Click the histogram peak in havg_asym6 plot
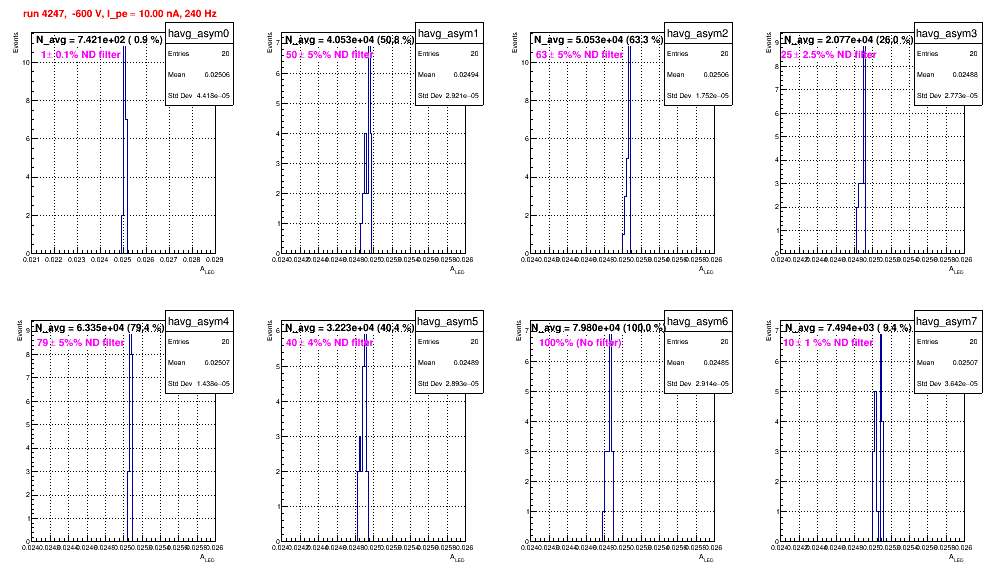Viewport: 998px width, 576px height. coord(610,335)
